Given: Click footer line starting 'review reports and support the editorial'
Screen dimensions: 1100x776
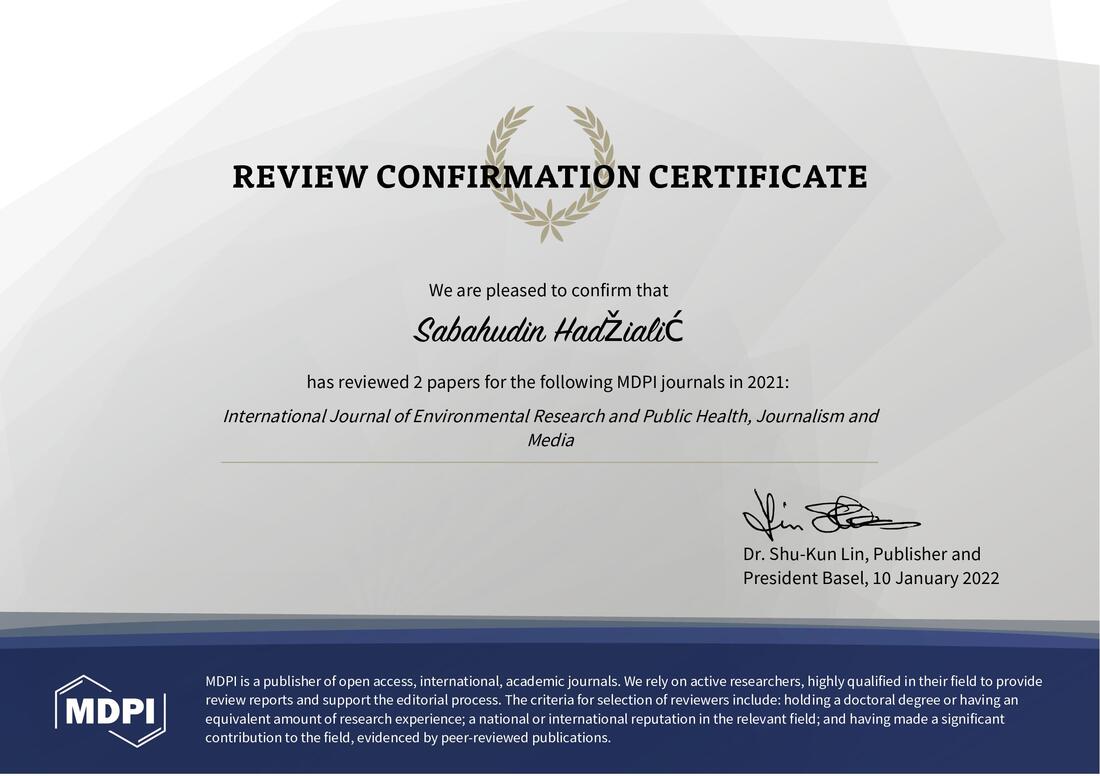Looking at the screenshot, I should (611, 700).
